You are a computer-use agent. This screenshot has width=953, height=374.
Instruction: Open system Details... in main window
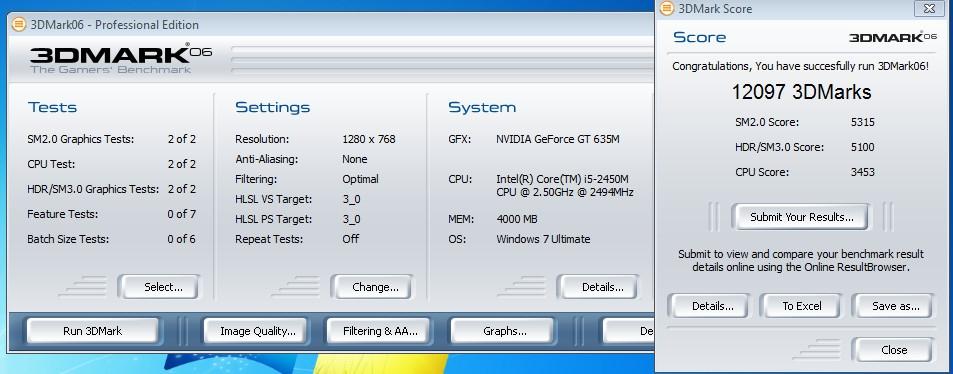(x=598, y=287)
